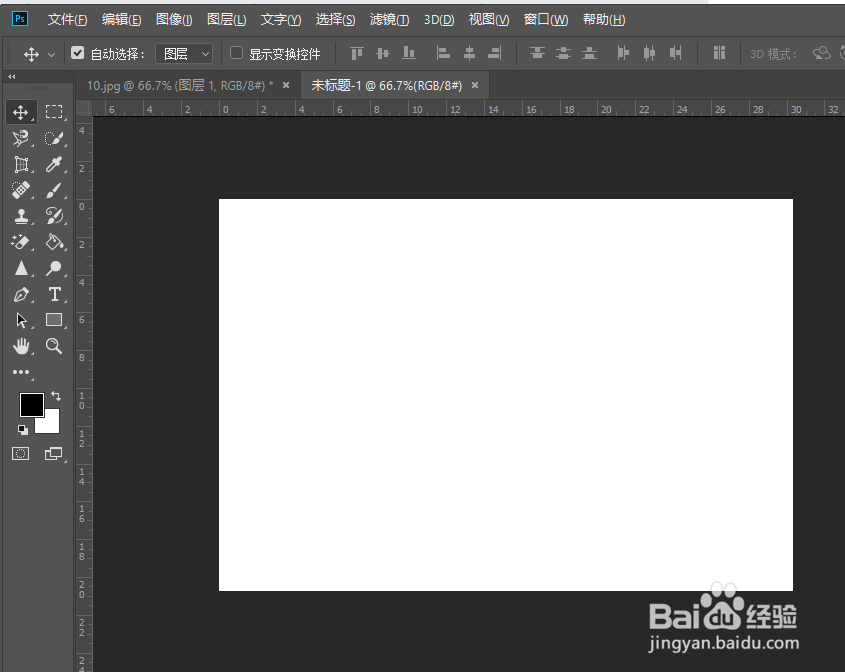Select the Pen tool
Viewport: 845px width, 672px height.
pos(21,294)
